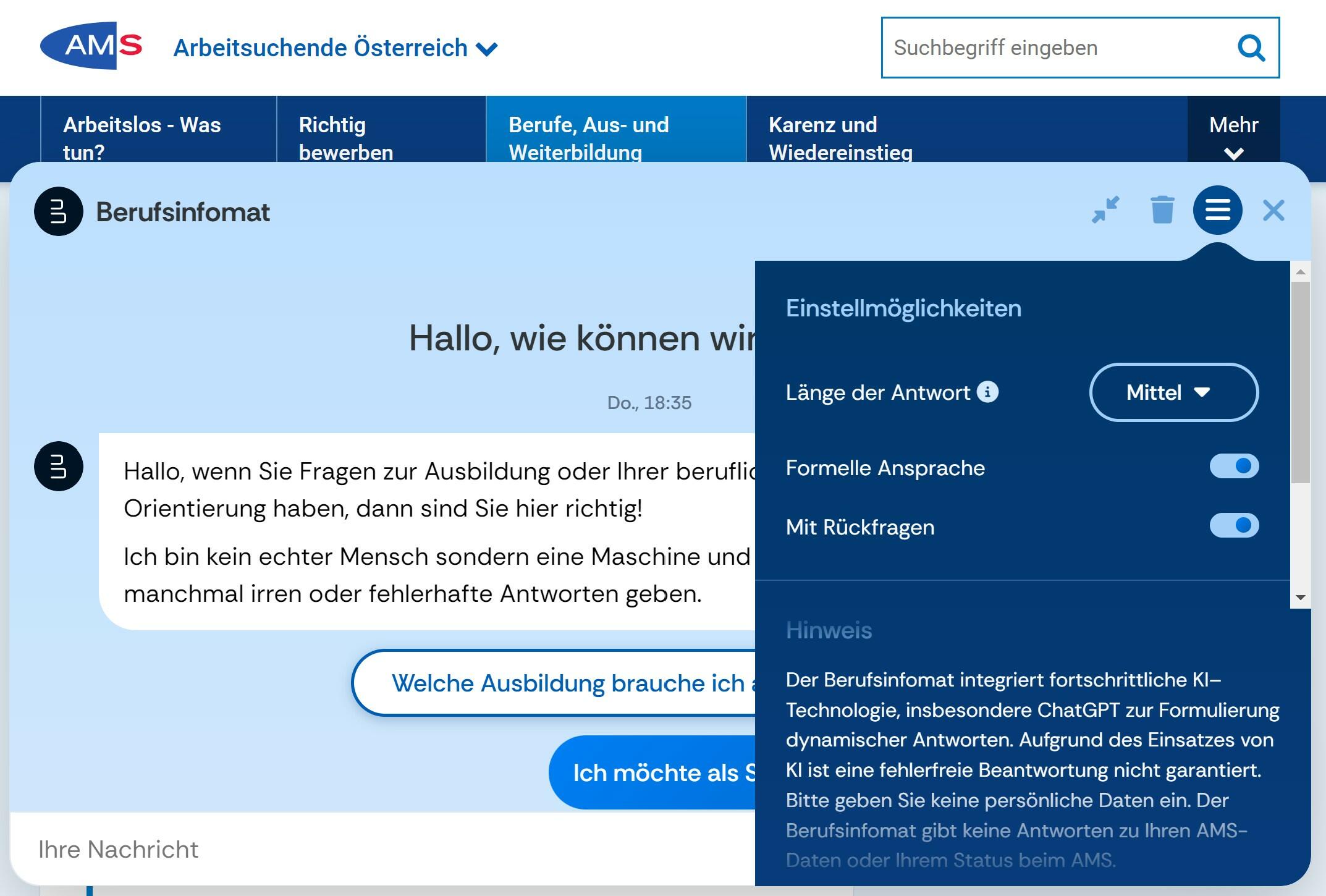This screenshot has width=1326, height=896.
Task: Click the bot avatar beside greeting message
Action: click(x=59, y=467)
